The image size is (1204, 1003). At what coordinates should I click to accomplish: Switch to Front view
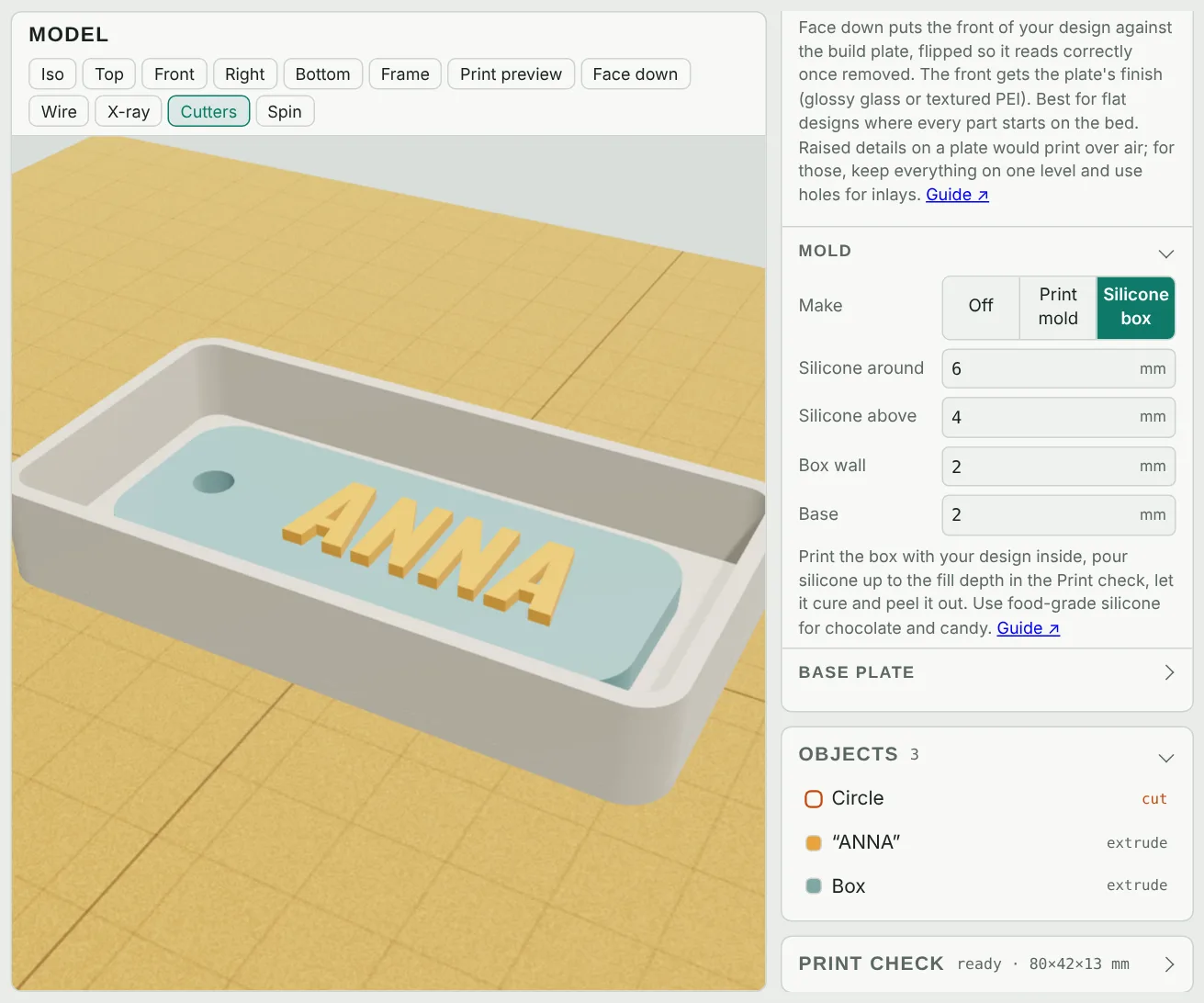coord(174,74)
